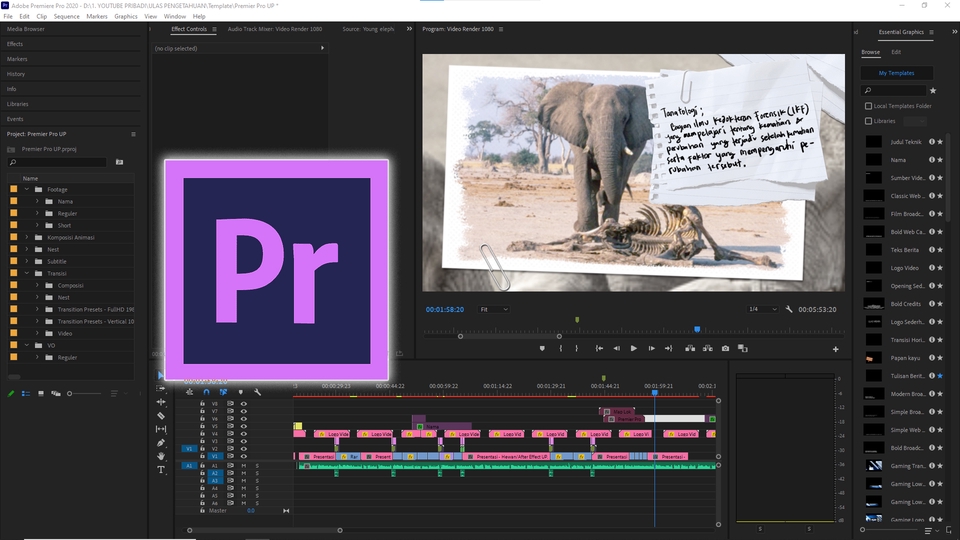
Task: Click the My Templates button
Action: [x=896, y=73]
